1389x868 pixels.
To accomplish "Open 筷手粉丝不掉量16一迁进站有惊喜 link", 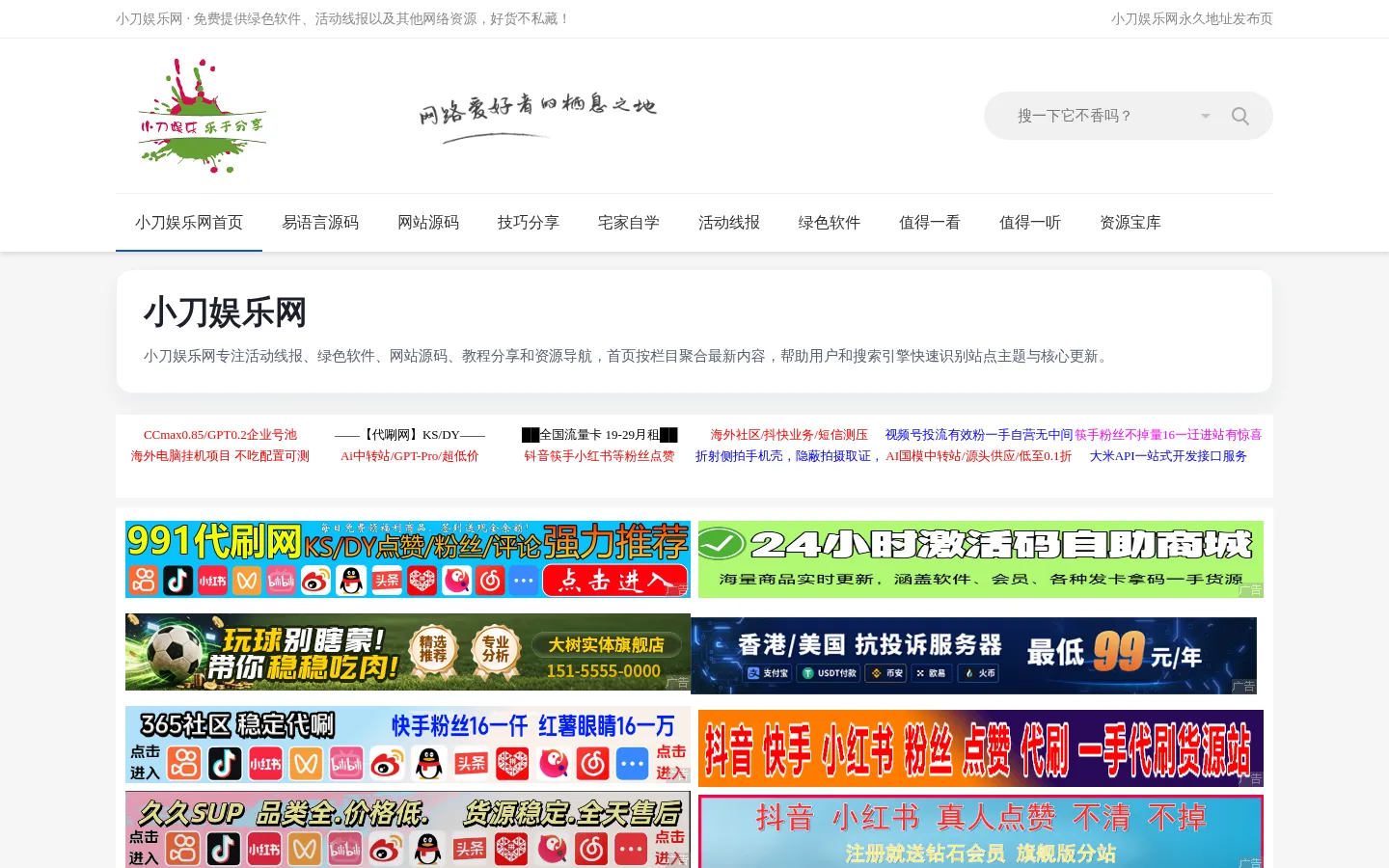I will (1168, 435).
